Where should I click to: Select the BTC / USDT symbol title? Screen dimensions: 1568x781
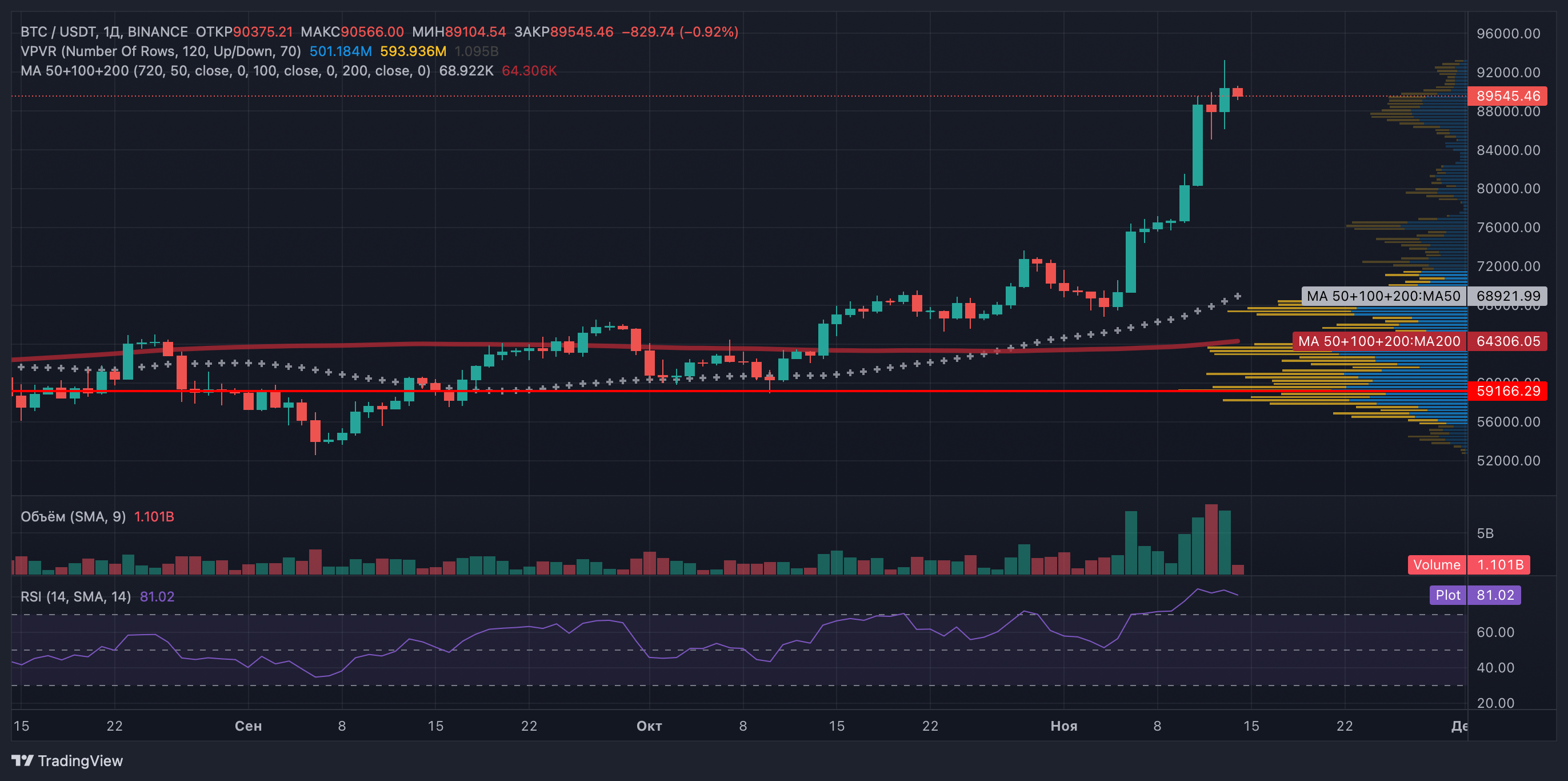point(57,31)
